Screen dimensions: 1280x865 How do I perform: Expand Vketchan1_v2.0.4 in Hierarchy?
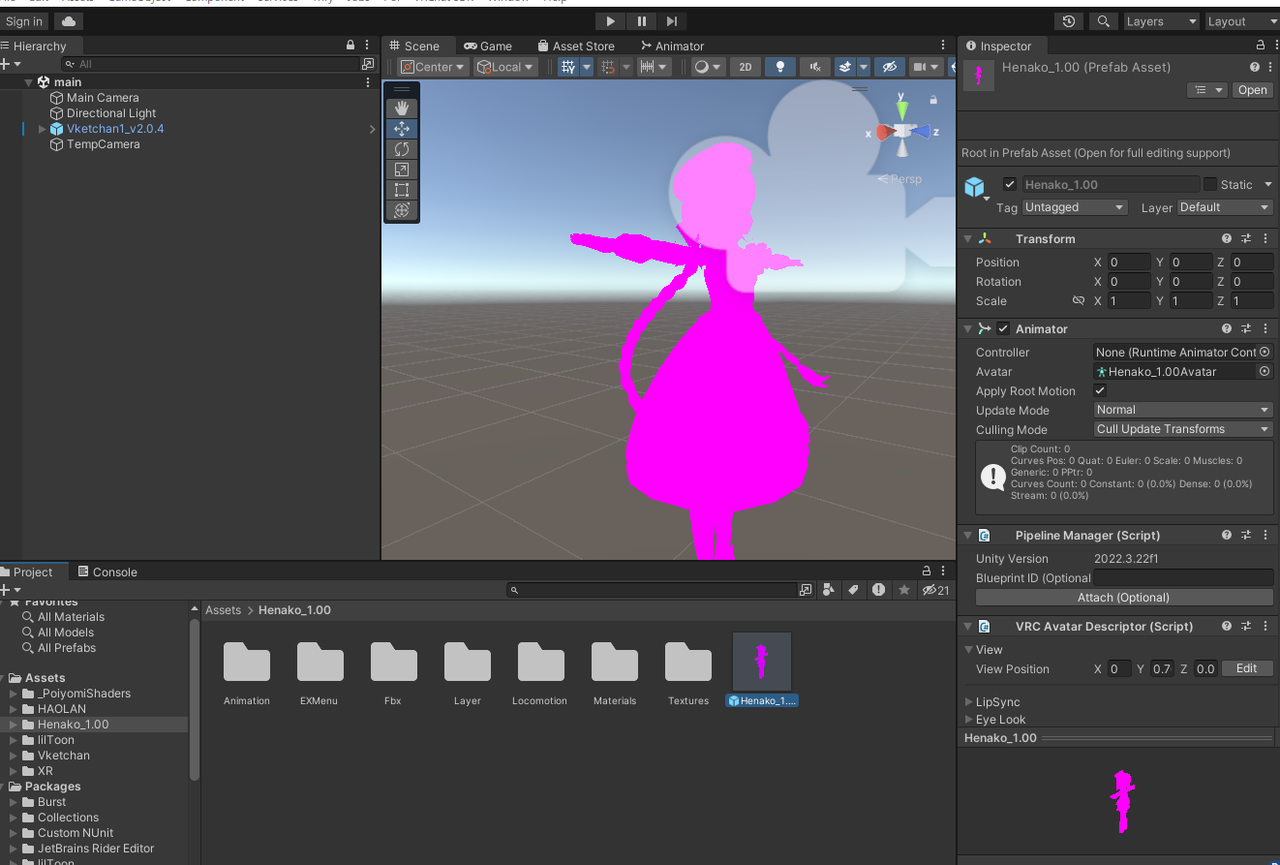[43, 129]
